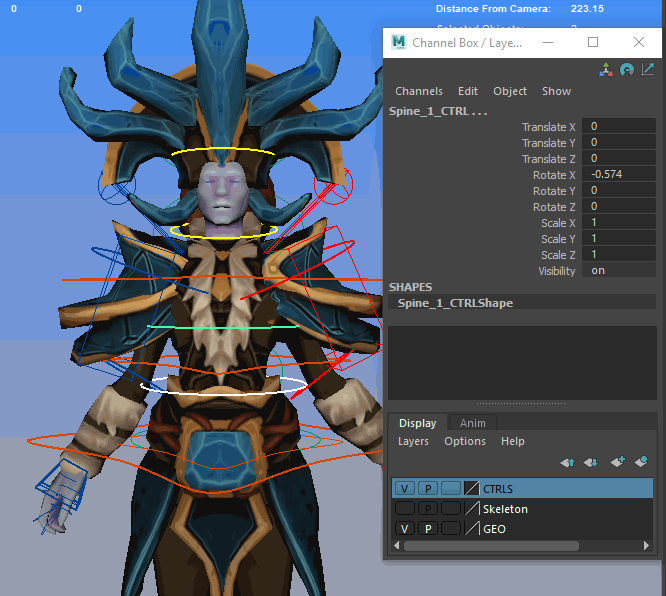Click the Visibility on value field
This screenshot has width=666, height=596.
coord(619,271)
